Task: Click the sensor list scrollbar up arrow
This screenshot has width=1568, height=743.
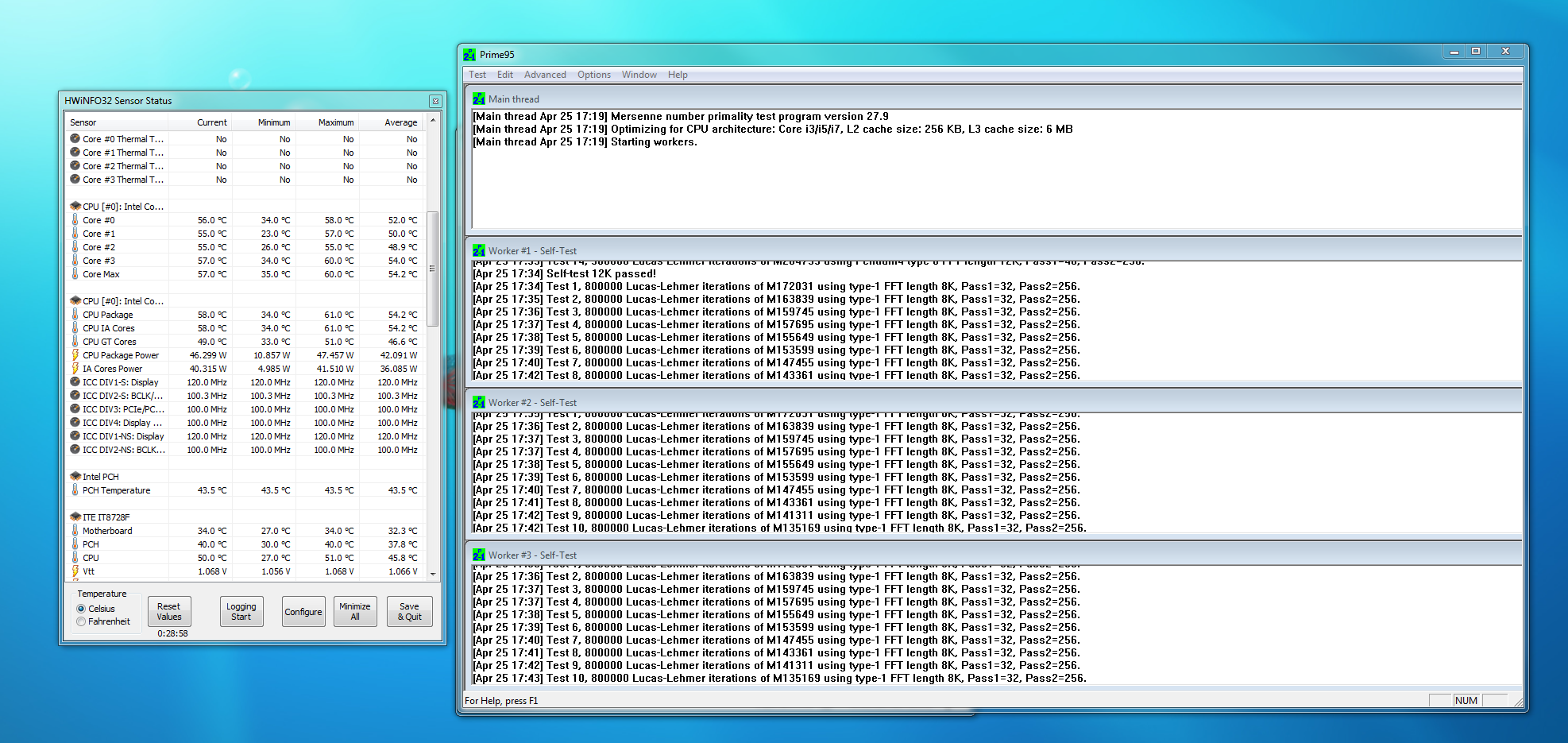Action: (433, 121)
